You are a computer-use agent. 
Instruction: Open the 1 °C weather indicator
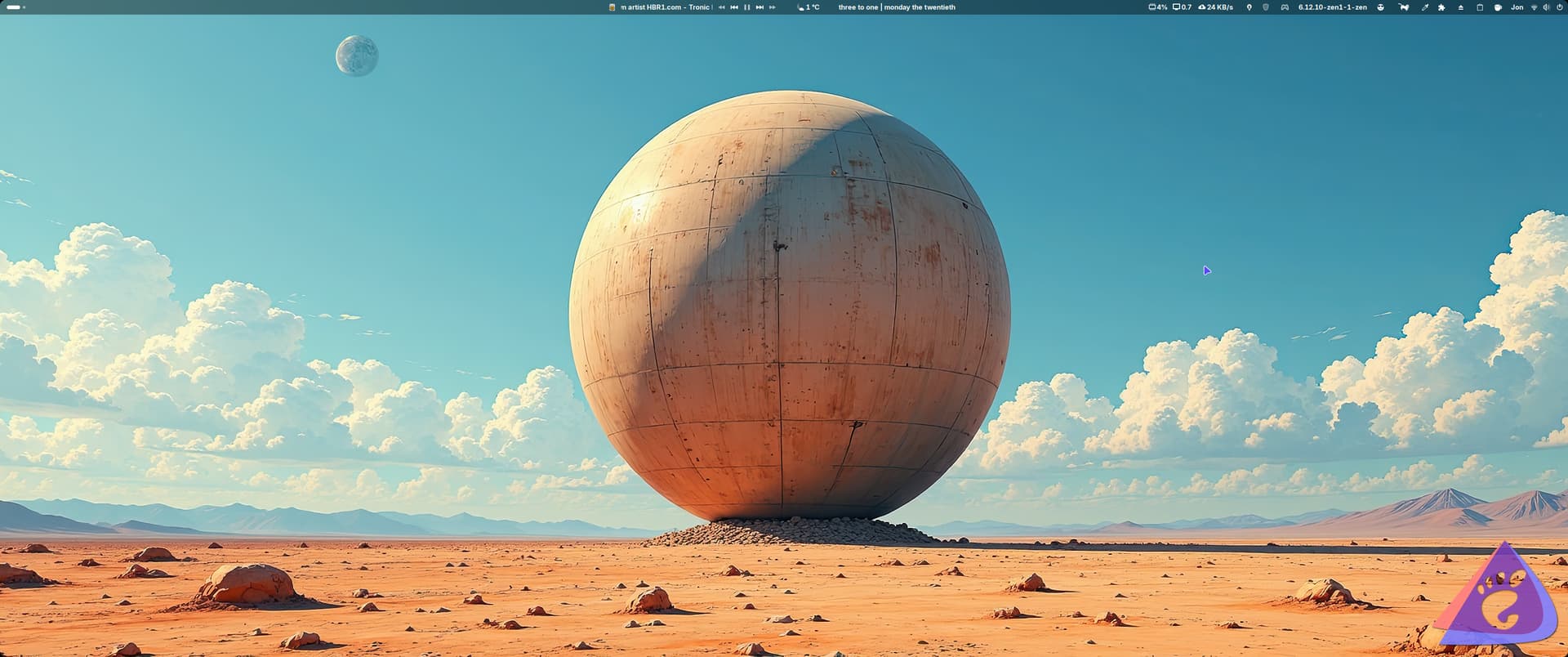pyautogui.click(x=808, y=7)
